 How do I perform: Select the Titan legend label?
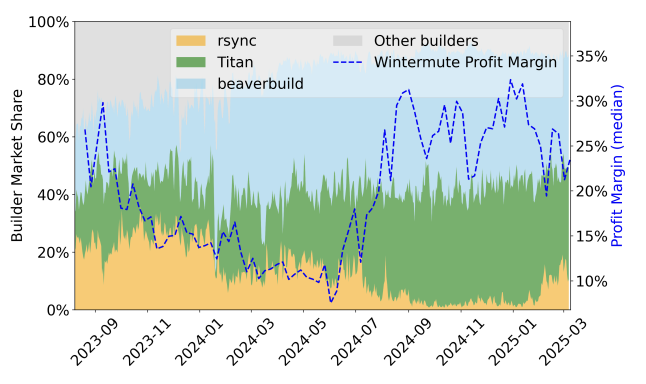pos(235,62)
